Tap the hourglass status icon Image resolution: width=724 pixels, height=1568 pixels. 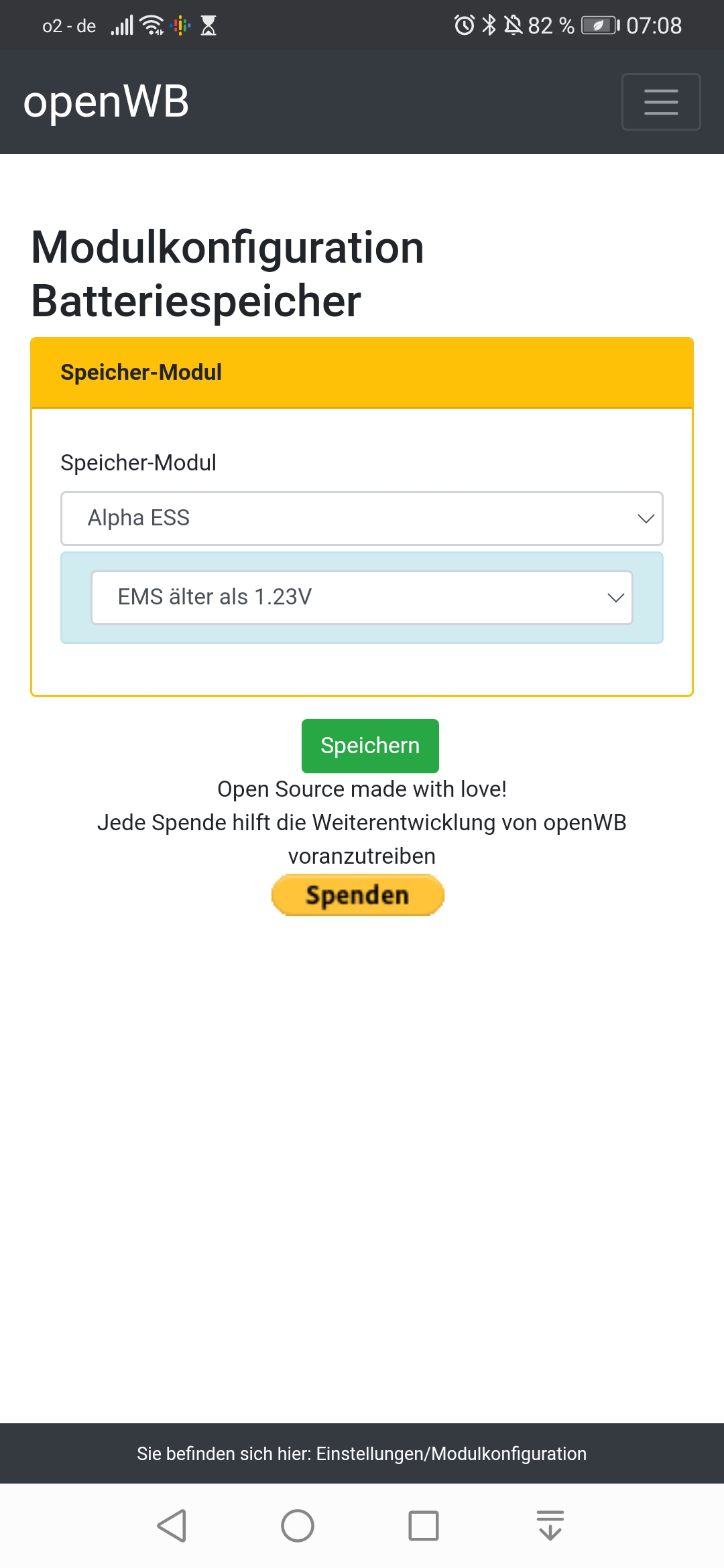coord(208,25)
